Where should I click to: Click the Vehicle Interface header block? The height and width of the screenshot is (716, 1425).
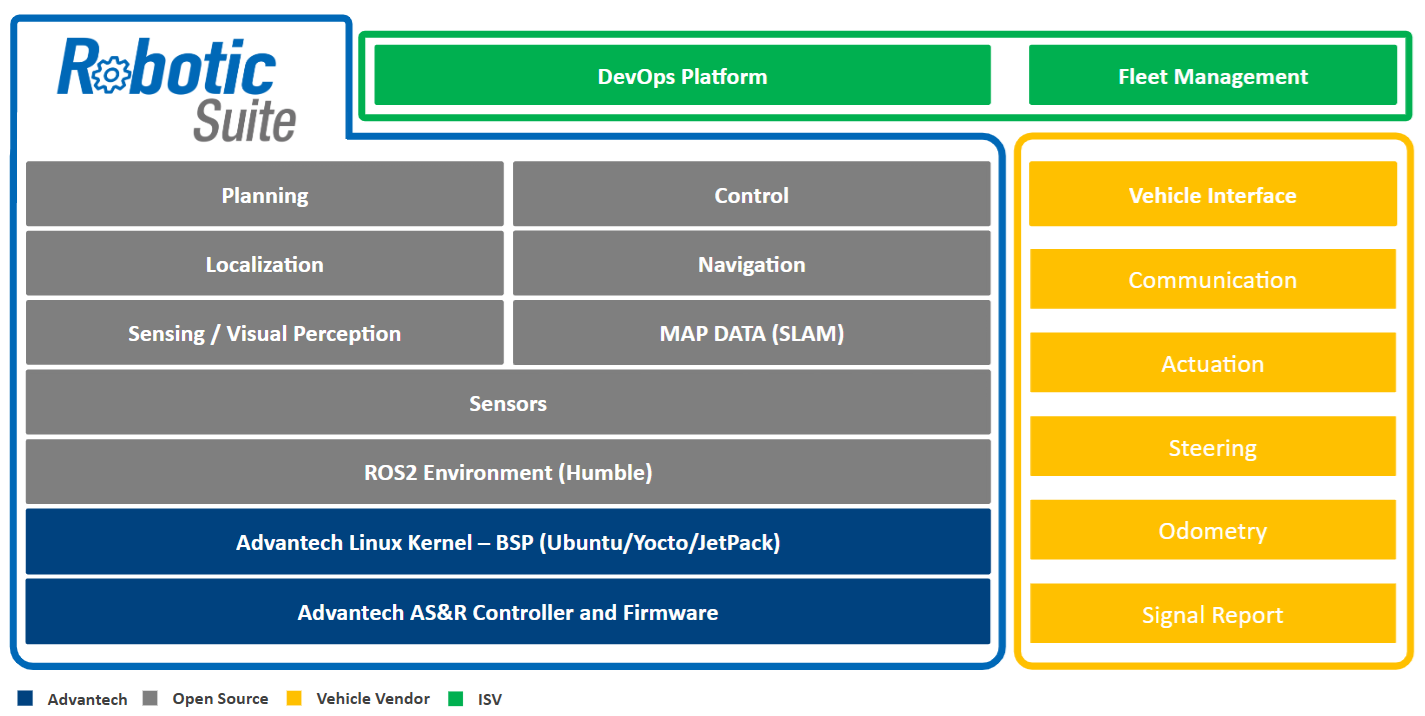coord(1212,194)
